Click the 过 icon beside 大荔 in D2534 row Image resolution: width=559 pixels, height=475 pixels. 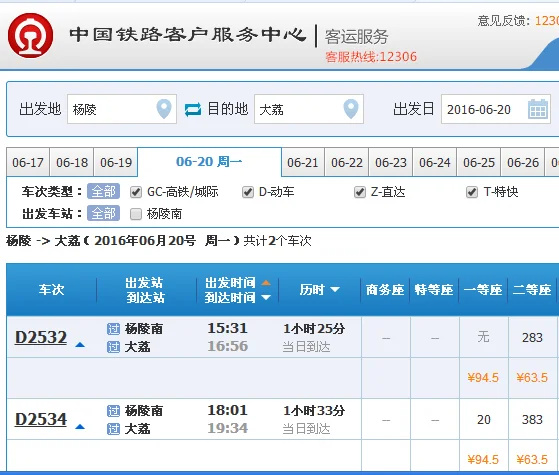(x=113, y=429)
